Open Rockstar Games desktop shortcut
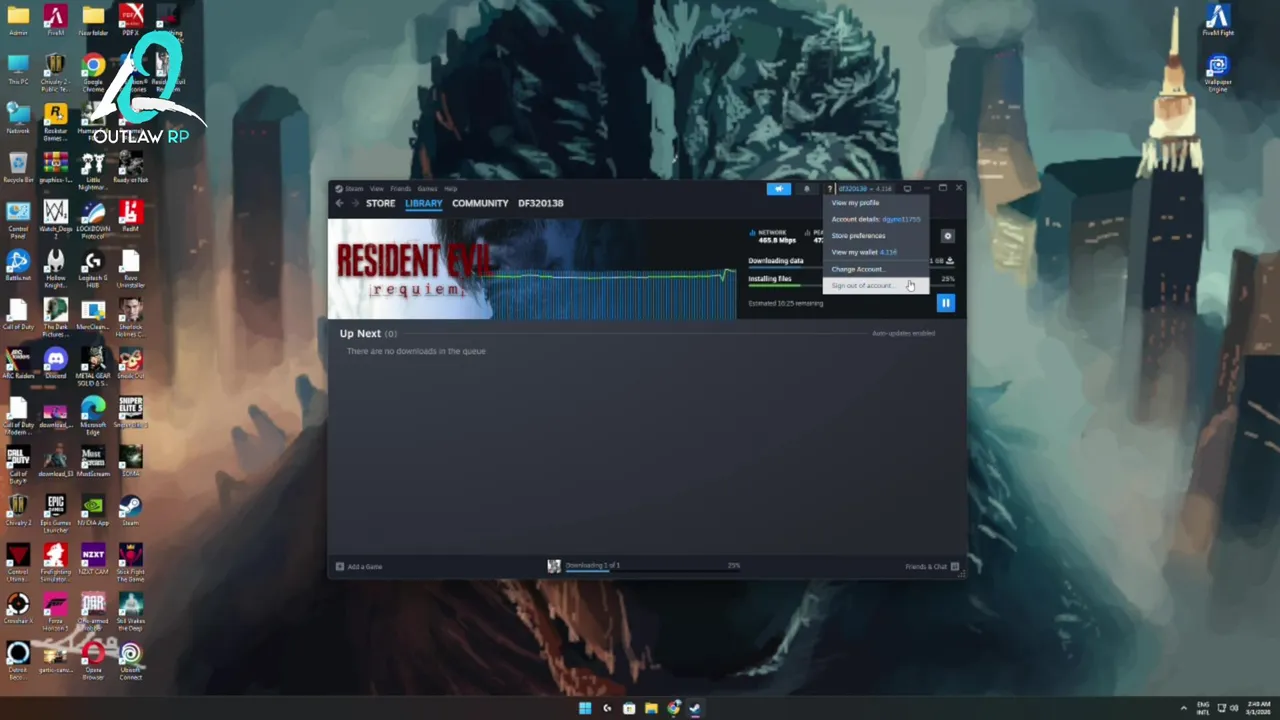Screen dimensions: 1280x720 [x=55, y=122]
